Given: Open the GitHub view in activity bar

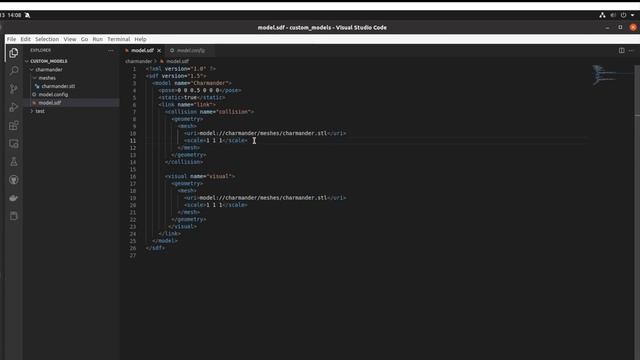Looking at the screenshot, I should (13, 180).
